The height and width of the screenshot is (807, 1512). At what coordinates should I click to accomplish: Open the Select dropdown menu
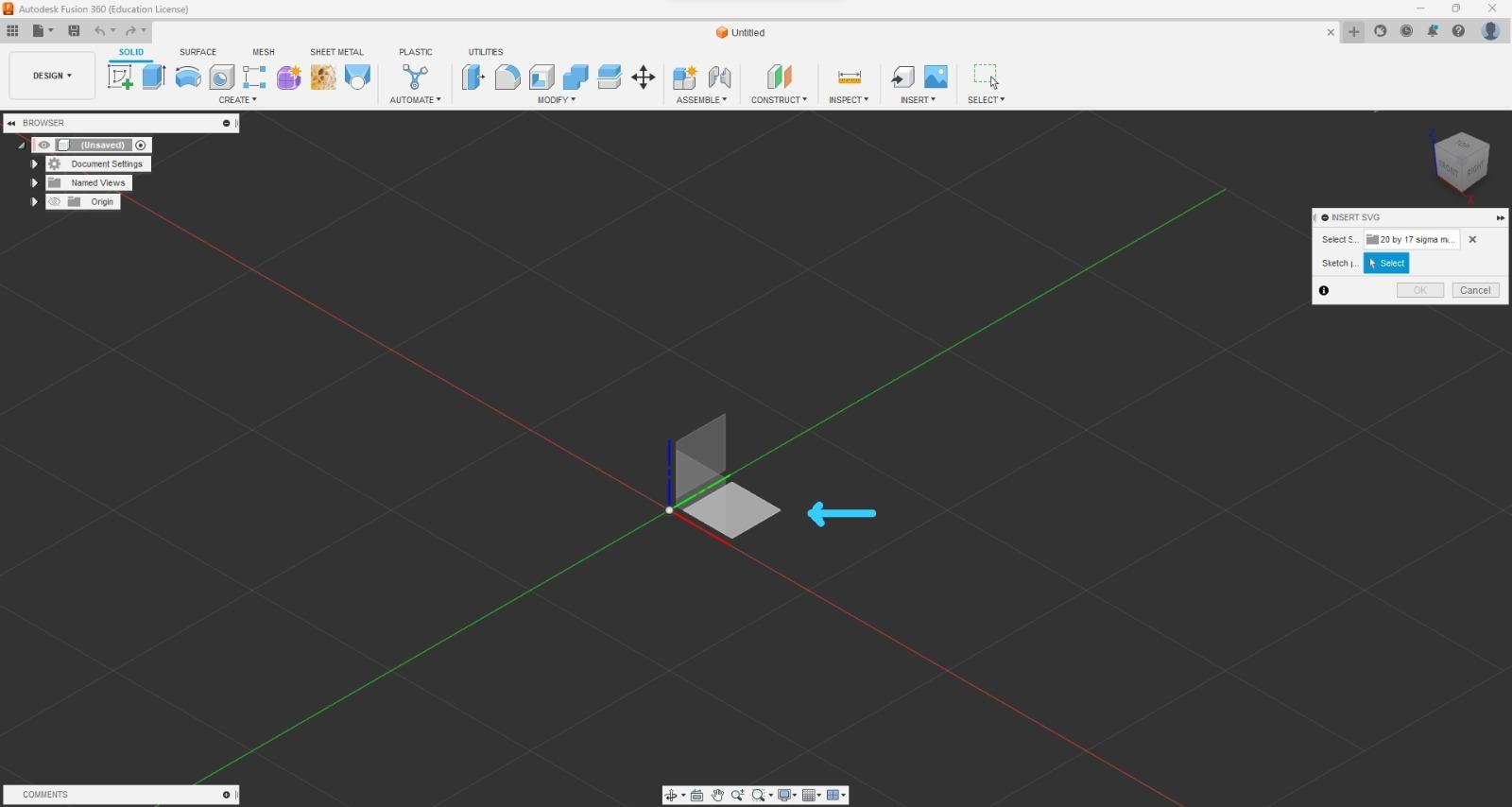tap(987, 100)
